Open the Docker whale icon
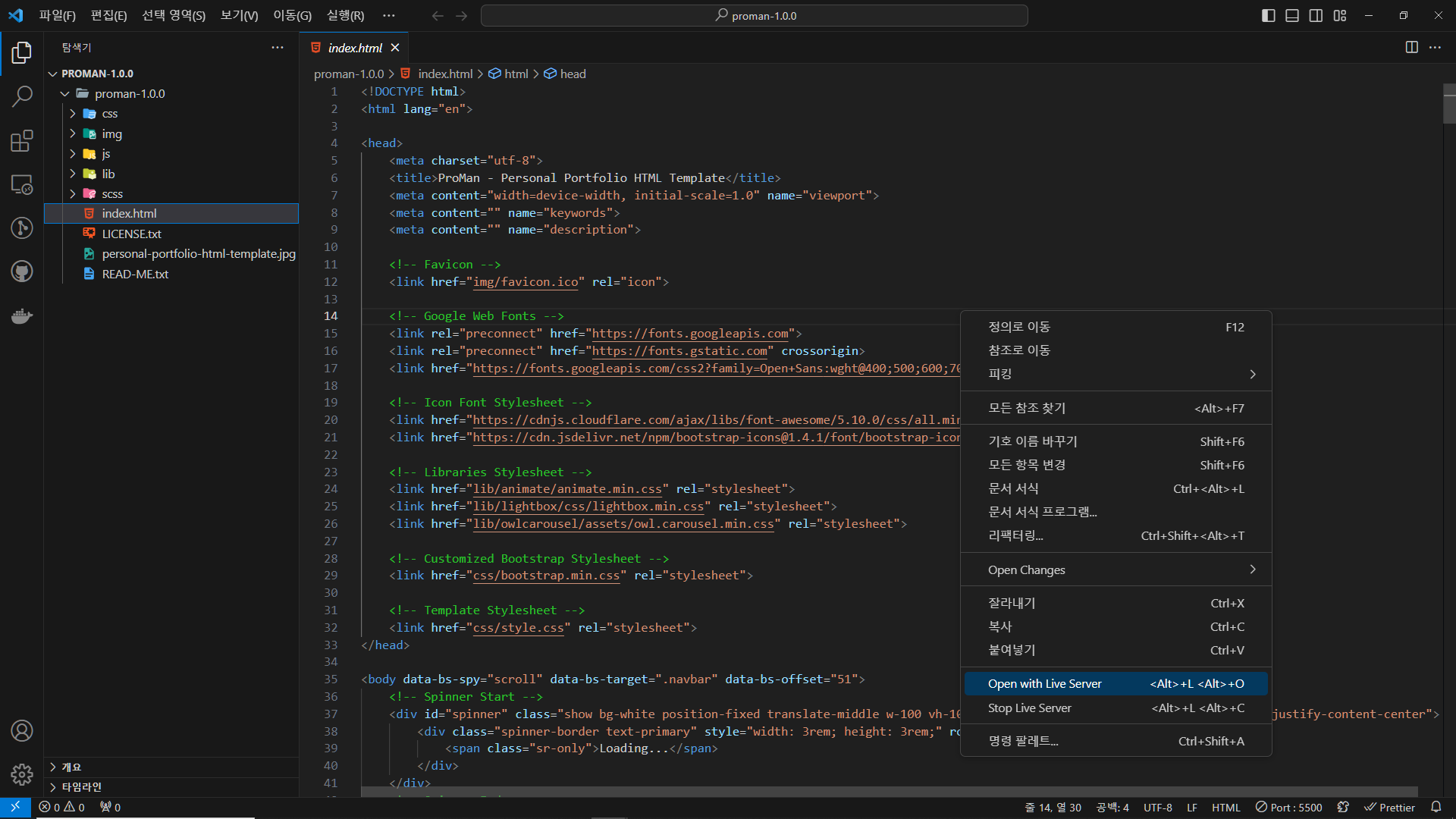This screenshot has width=1456, height=819. tap(22, 315)
